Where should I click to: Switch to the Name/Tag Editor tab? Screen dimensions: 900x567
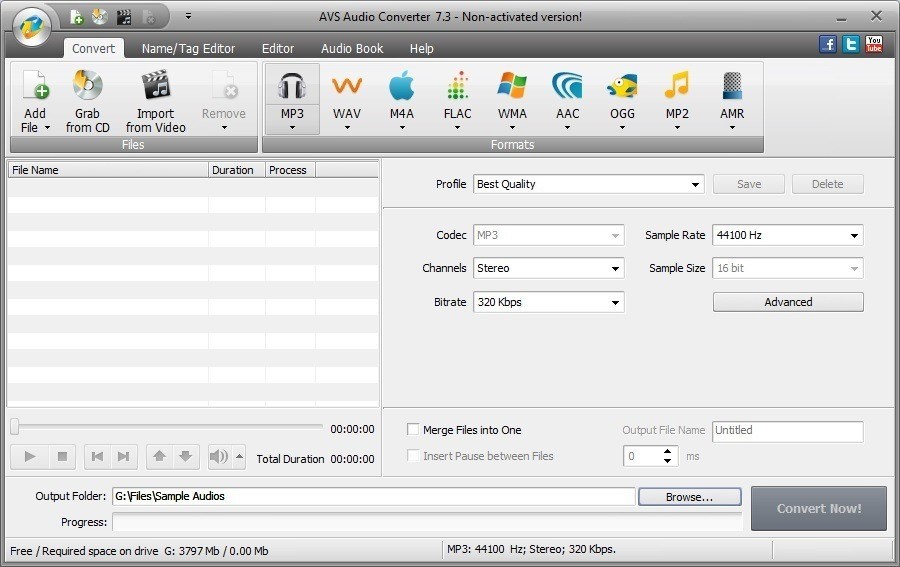(188, 48)
